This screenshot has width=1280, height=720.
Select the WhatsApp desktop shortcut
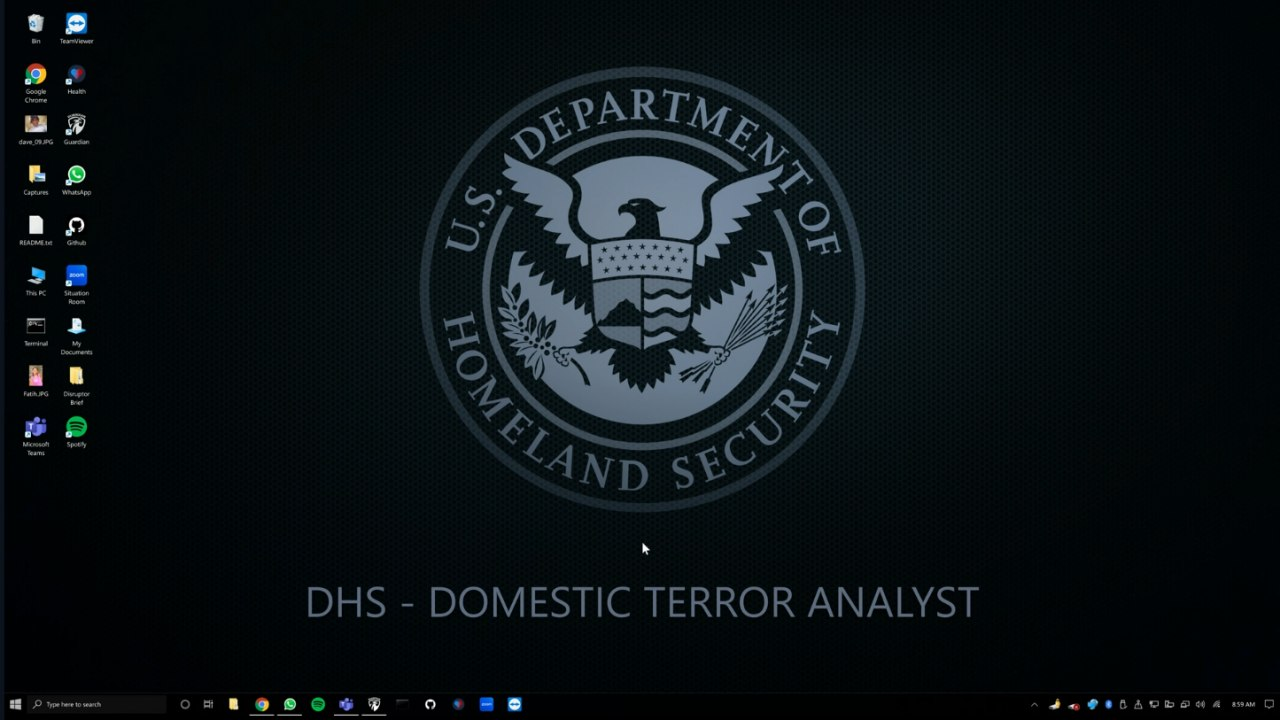tap(76, 180)
